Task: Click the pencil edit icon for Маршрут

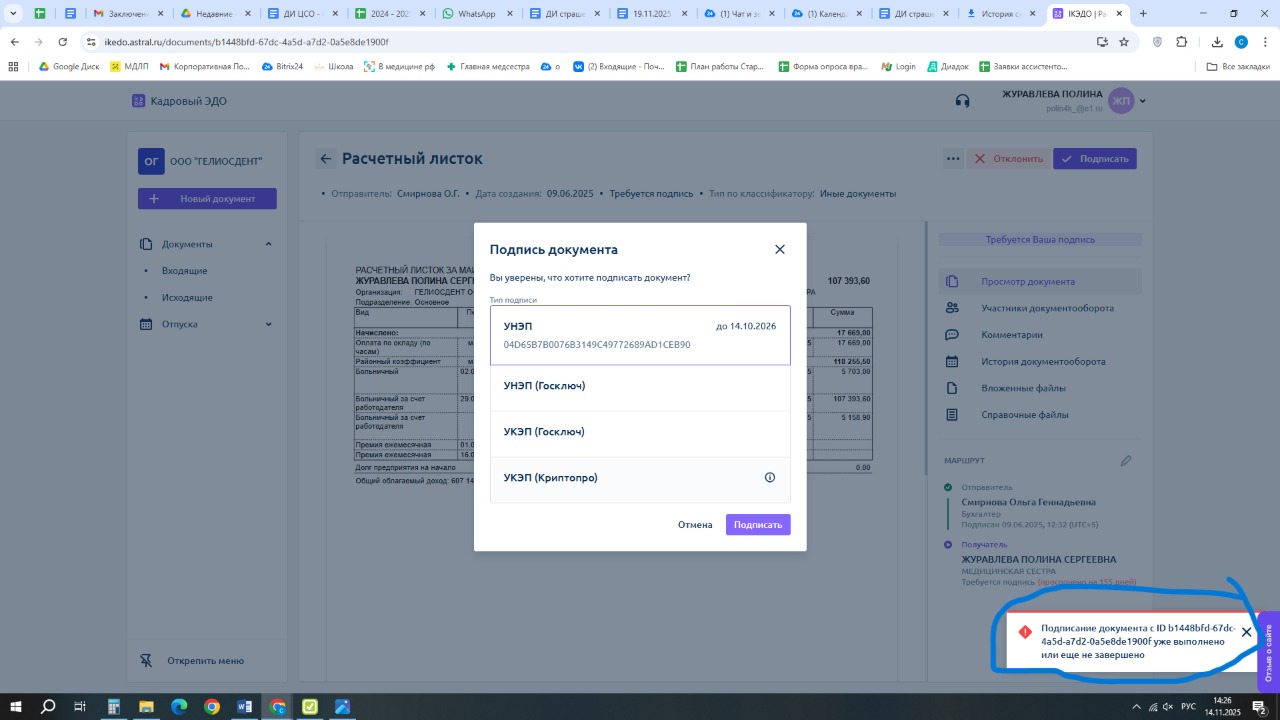Action: tap(1126, 461)
